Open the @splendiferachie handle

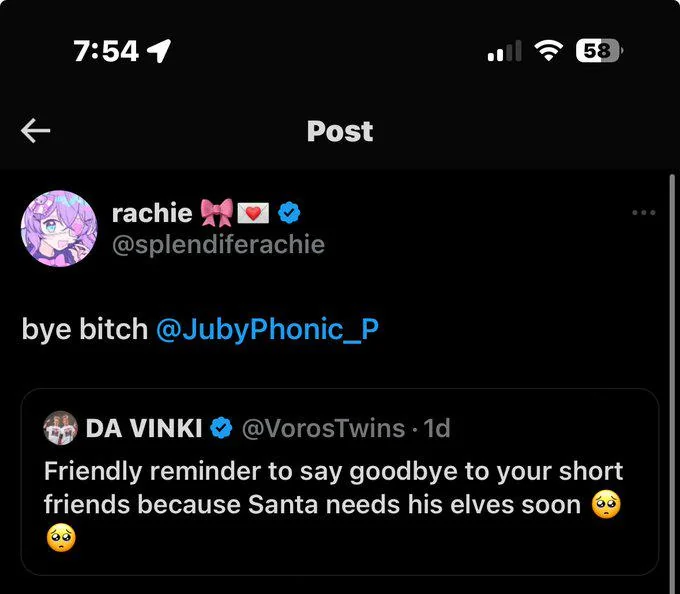[218, 244]
